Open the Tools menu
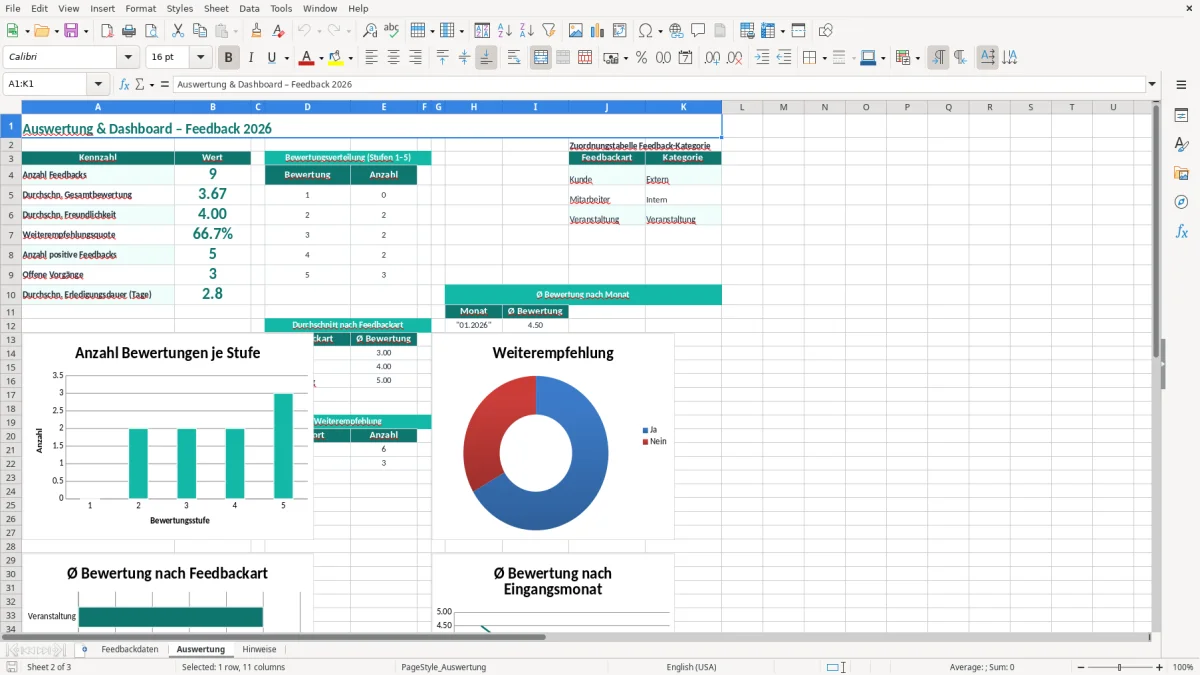The image size is (1200, 675). (281, 8)
